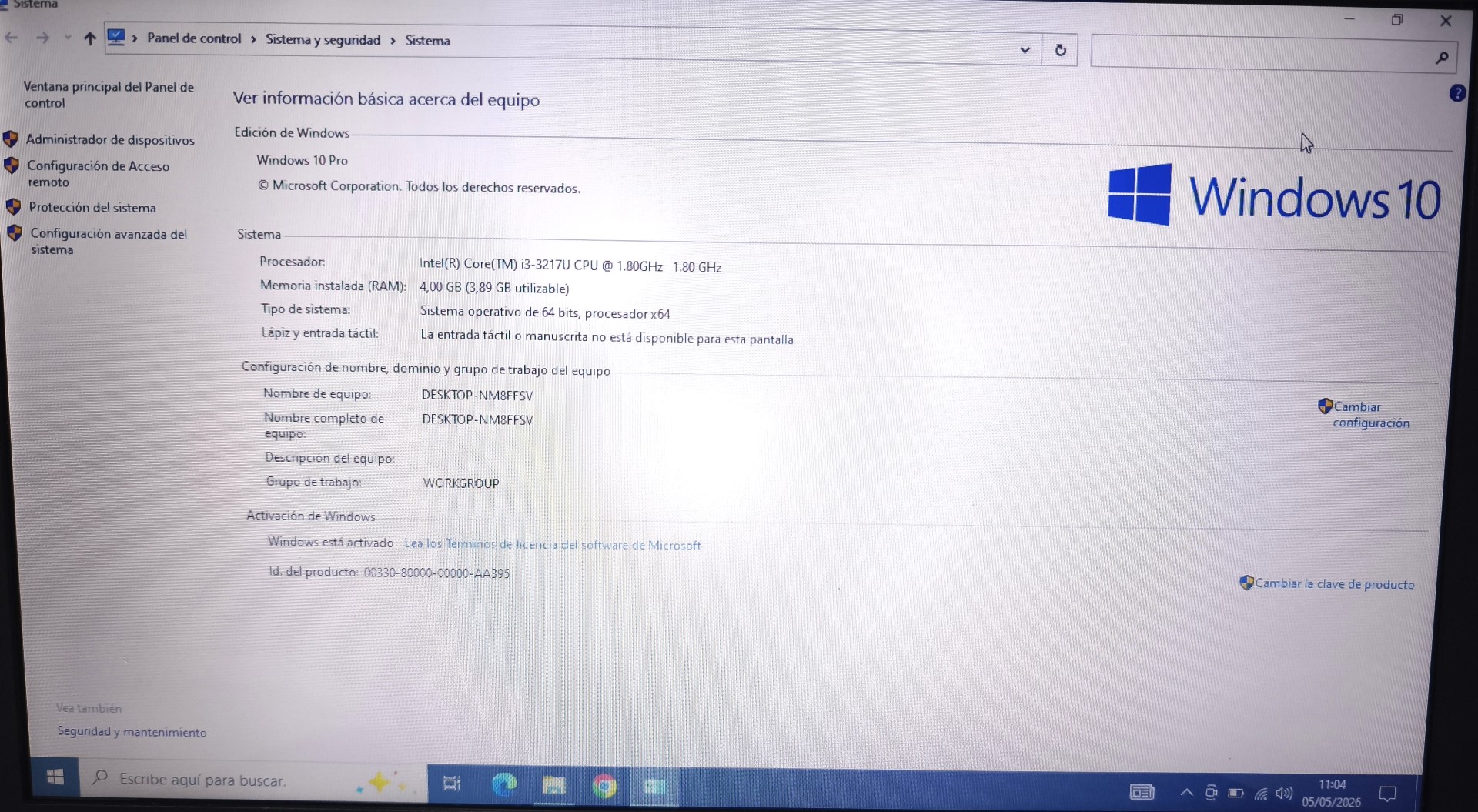This screenshot has height=812, width=1478.
Task: Open the address bar history dropdown
Action: click(1025, 50)
